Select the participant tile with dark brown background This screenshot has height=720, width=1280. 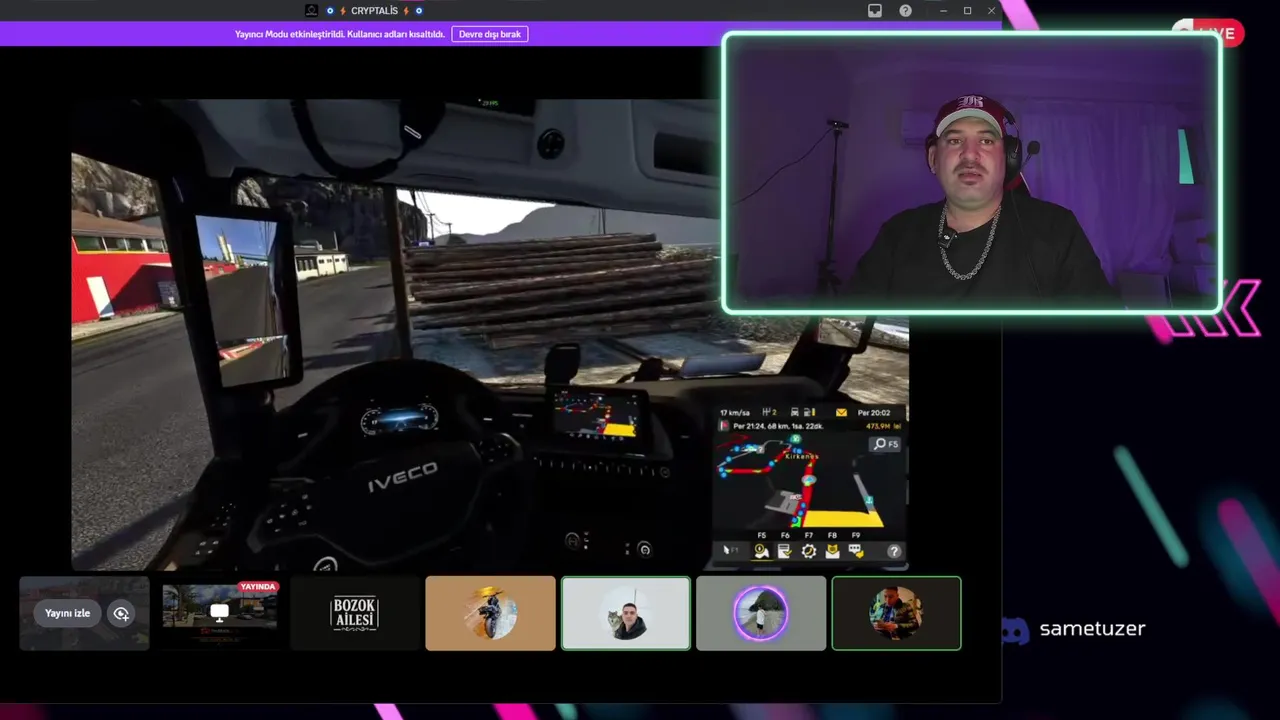point(896,613)
